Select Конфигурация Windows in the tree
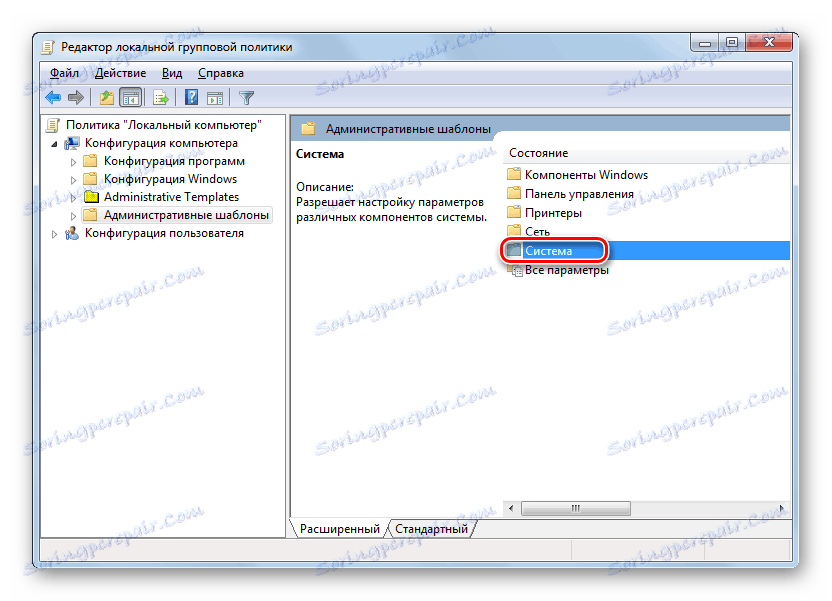The height and width of the screenshot is (601, 832). (170, 179)
